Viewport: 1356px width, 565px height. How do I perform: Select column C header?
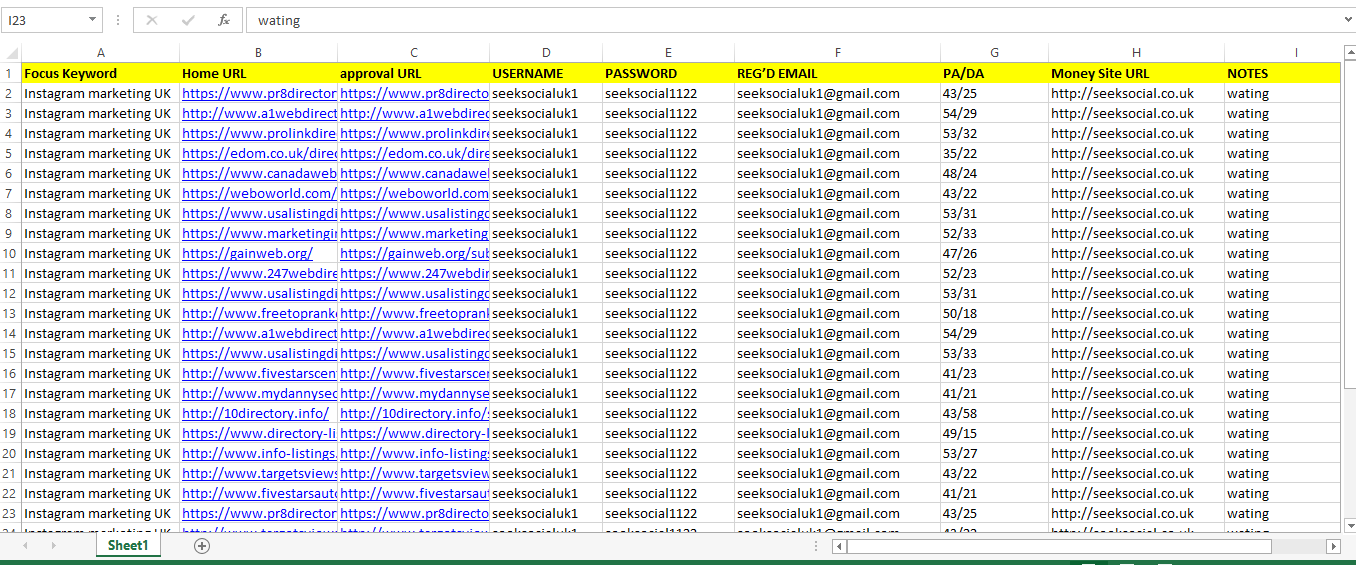pyautogui.click(x=413, y=53)
